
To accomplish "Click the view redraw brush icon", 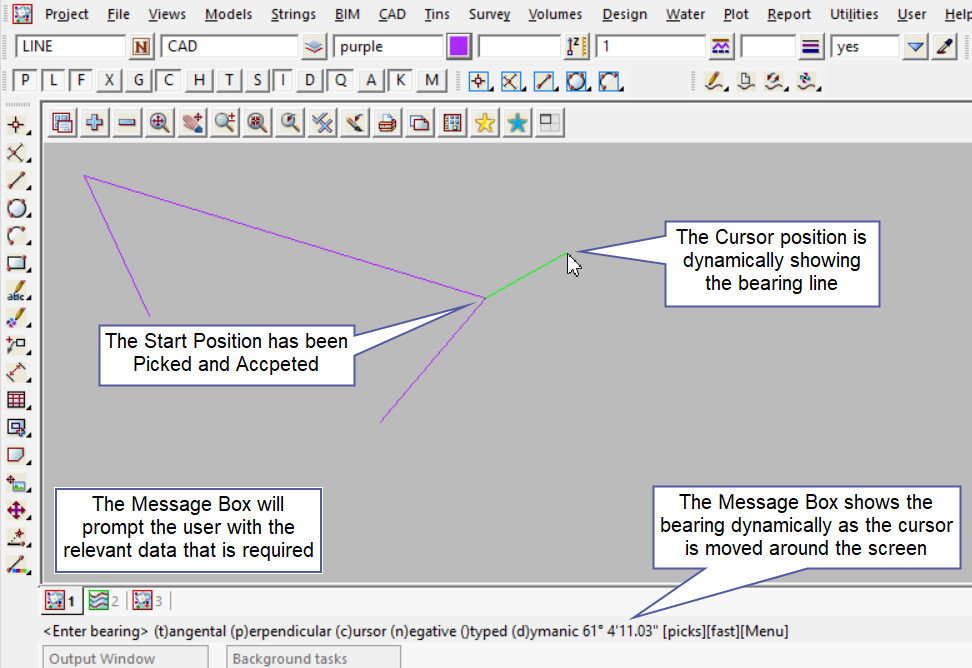I will click(355, 123).
